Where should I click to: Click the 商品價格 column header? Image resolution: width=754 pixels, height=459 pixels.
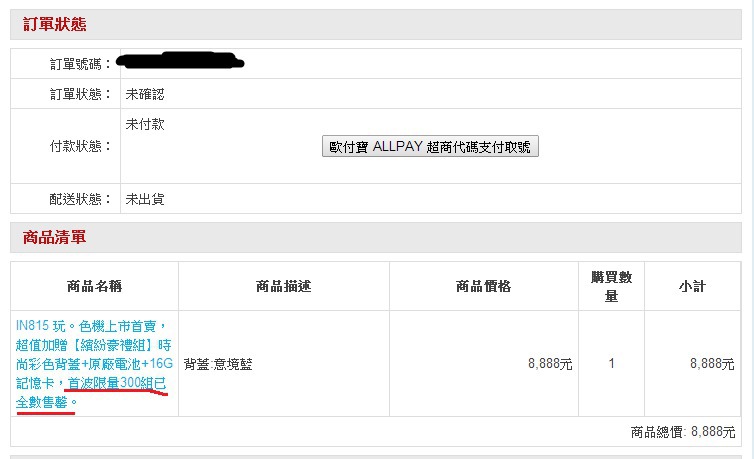(483, 286)
